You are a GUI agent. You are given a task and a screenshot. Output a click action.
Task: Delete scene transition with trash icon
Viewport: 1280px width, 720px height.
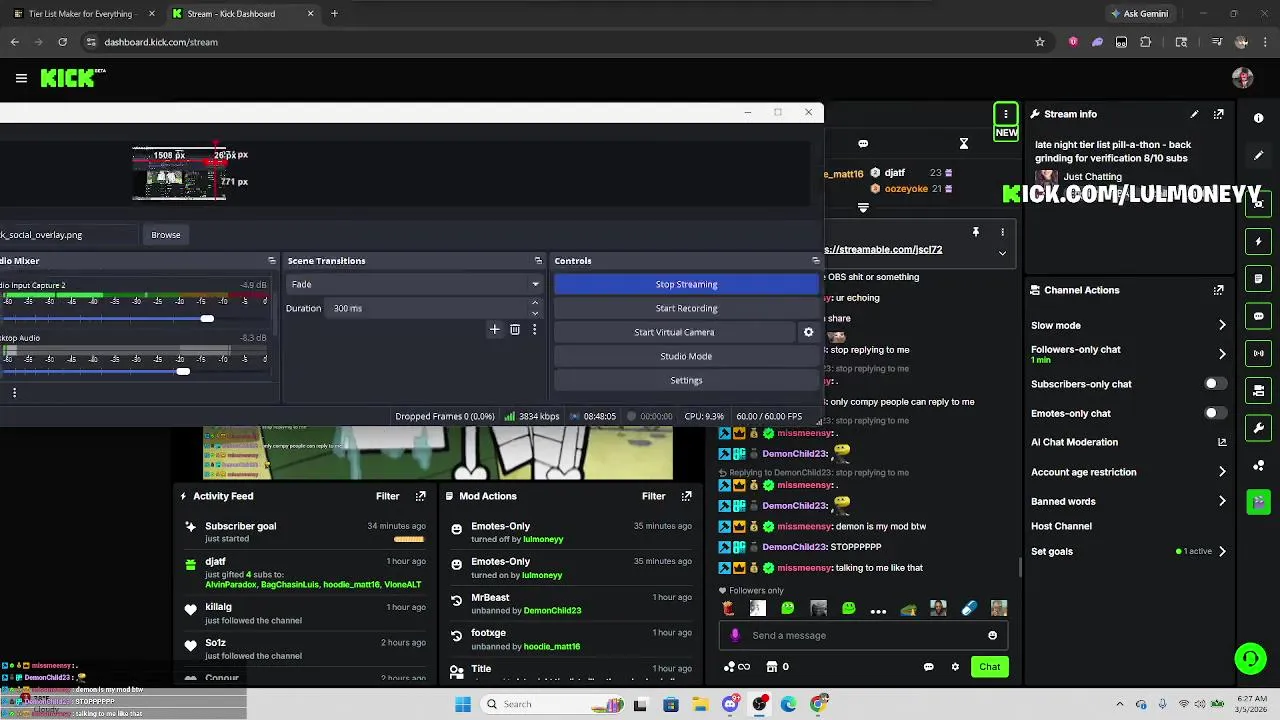[x=515, y=329]
